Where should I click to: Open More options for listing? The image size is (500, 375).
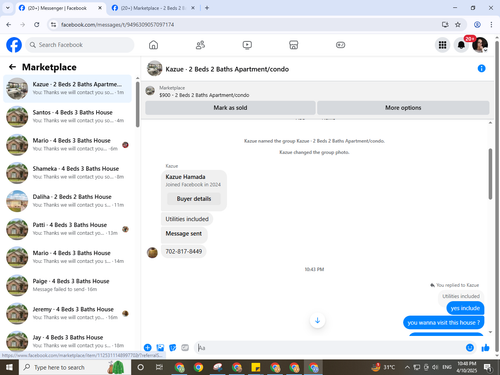pos(403,108)
